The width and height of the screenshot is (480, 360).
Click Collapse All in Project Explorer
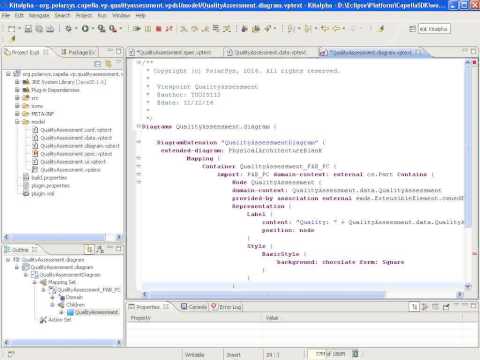coord(98,63)
